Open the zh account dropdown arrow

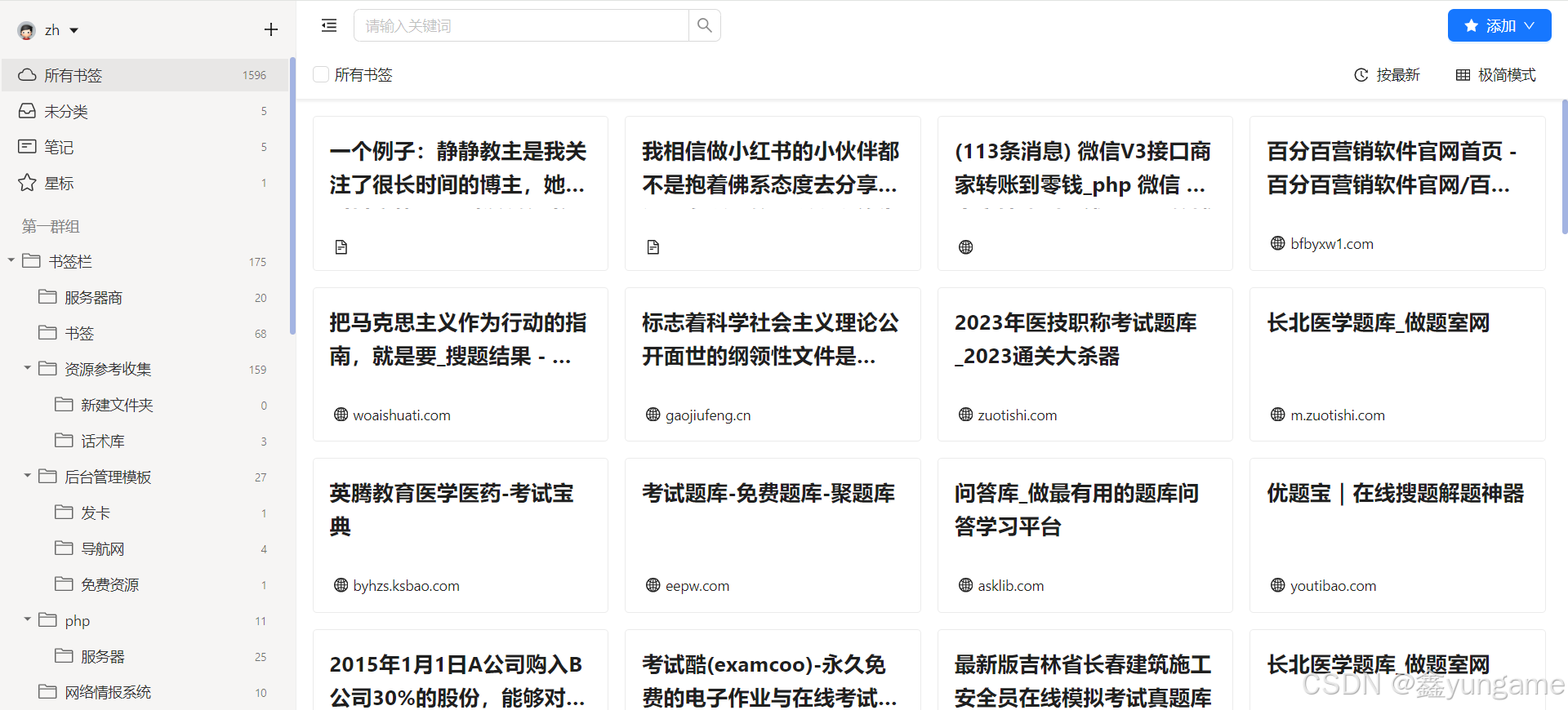point(74,31)
